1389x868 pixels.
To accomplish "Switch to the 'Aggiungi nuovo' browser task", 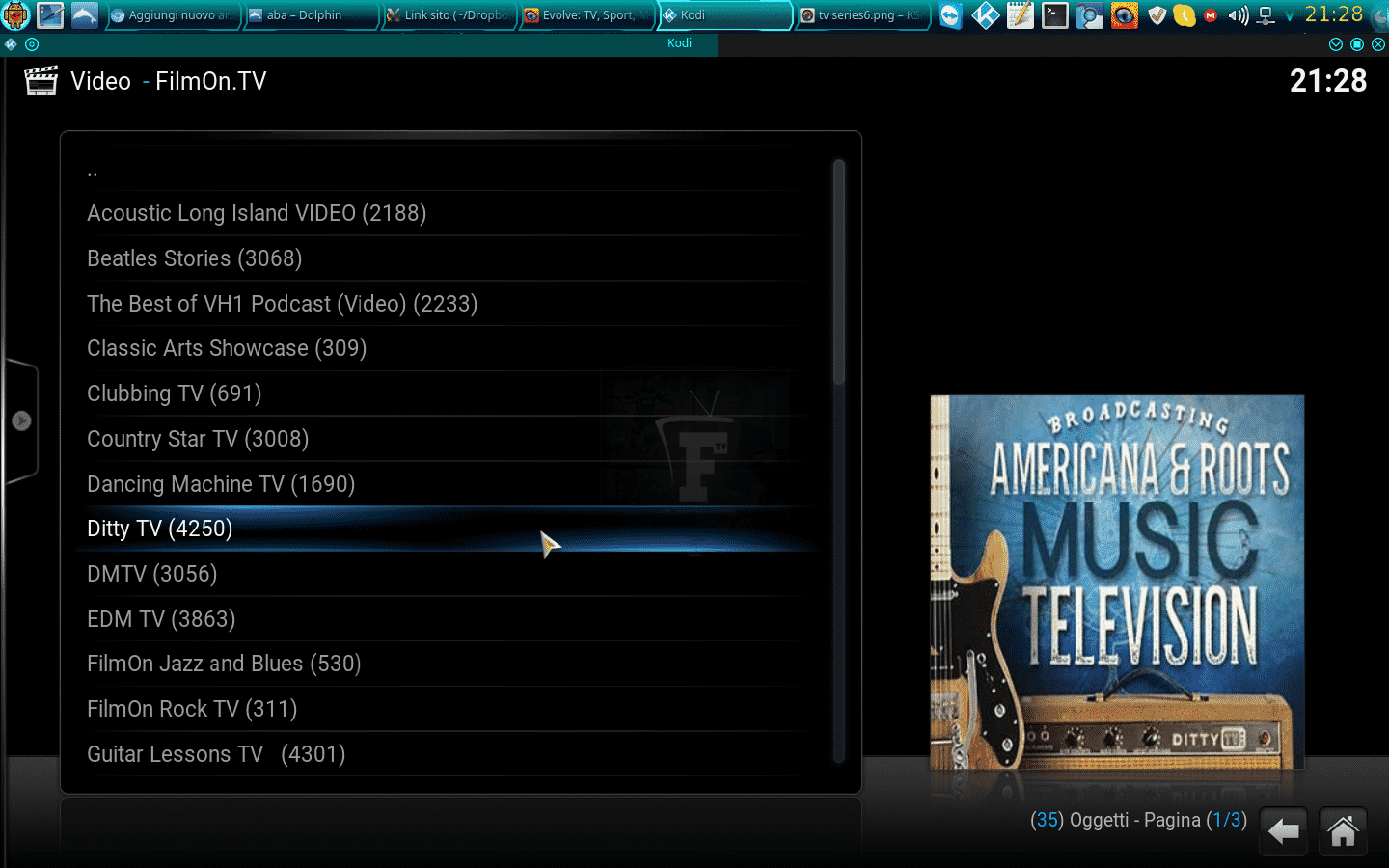I will pyautogui.click(x=172, y=15).
